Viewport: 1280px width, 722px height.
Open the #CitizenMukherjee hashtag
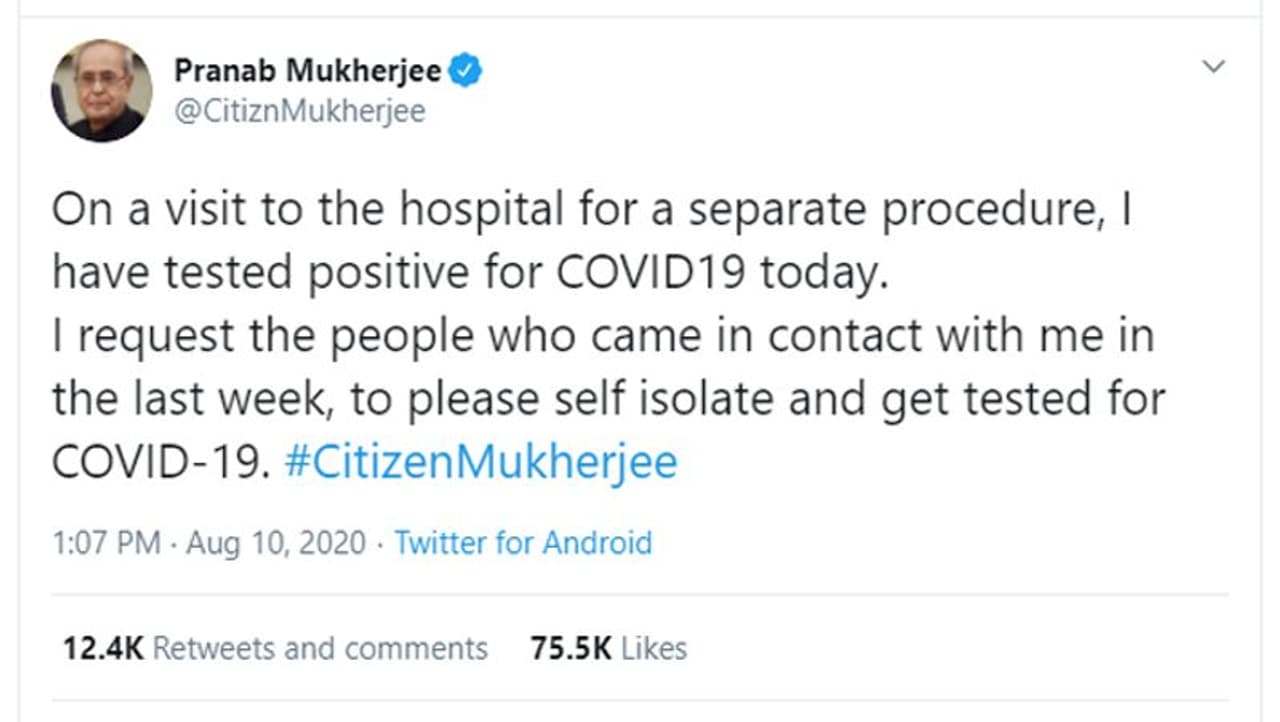tap(481, 462)
